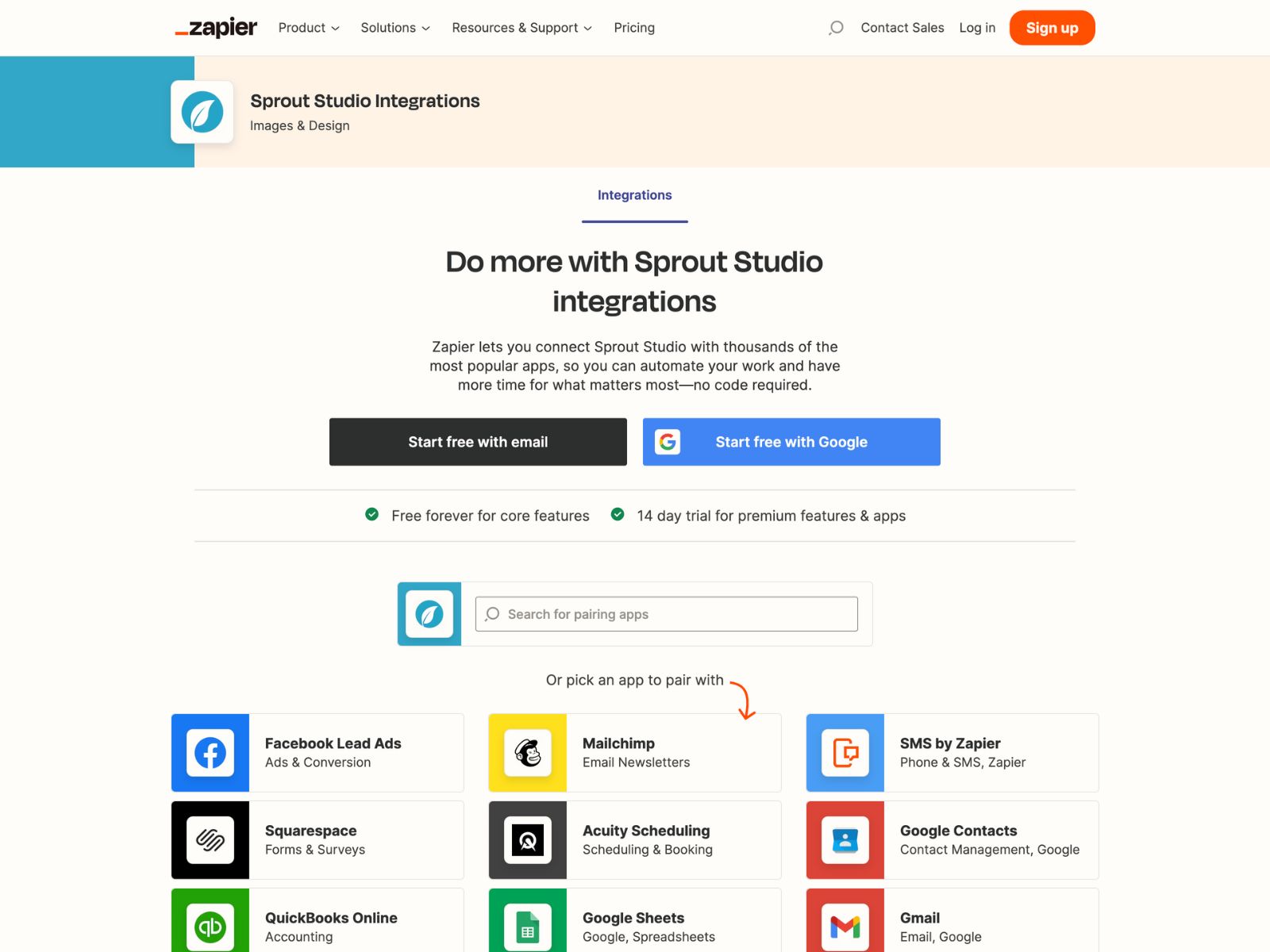1270x952 pixels.
Task: Open the Mailchimp title link
Action: (x=618, y=743)
